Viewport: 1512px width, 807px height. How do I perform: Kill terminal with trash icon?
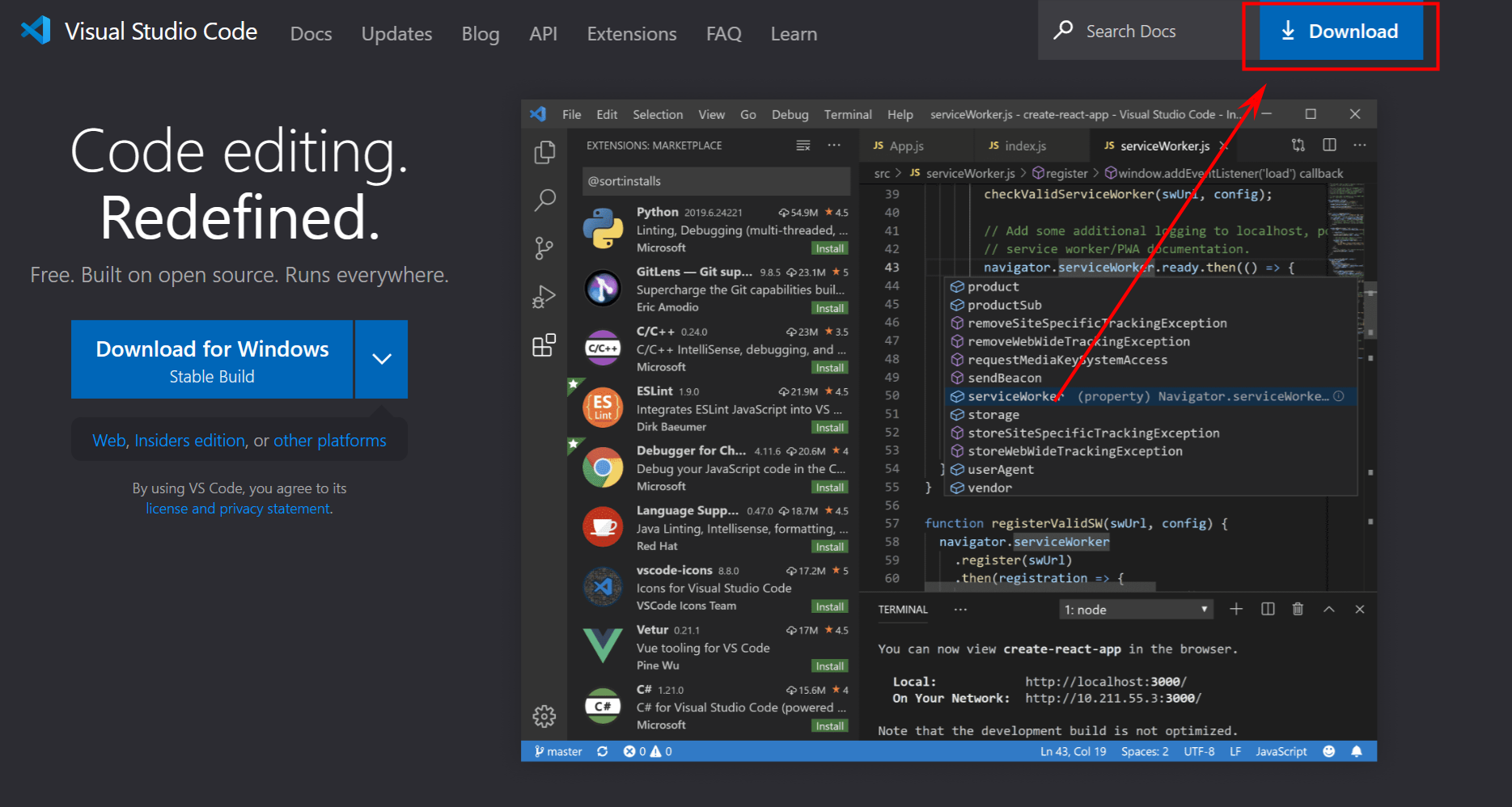pos(1298,609)
